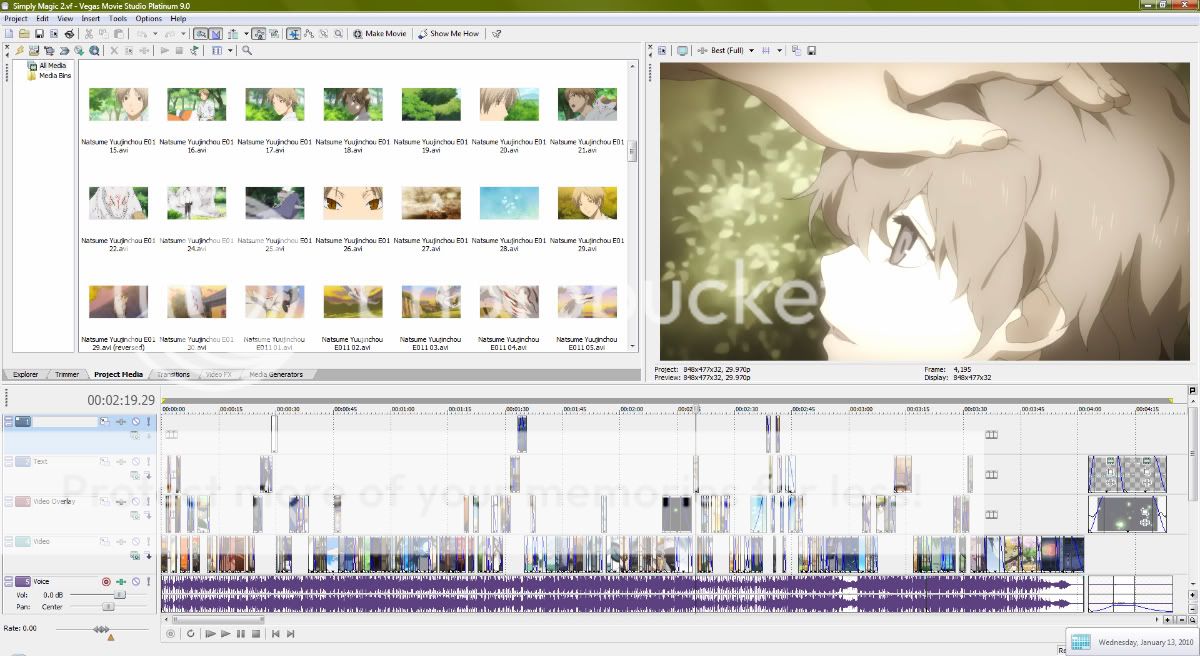This screenshot has height=656, width=1200.
Task: Toggle Mute on video track 1
Action: (136, 422)
